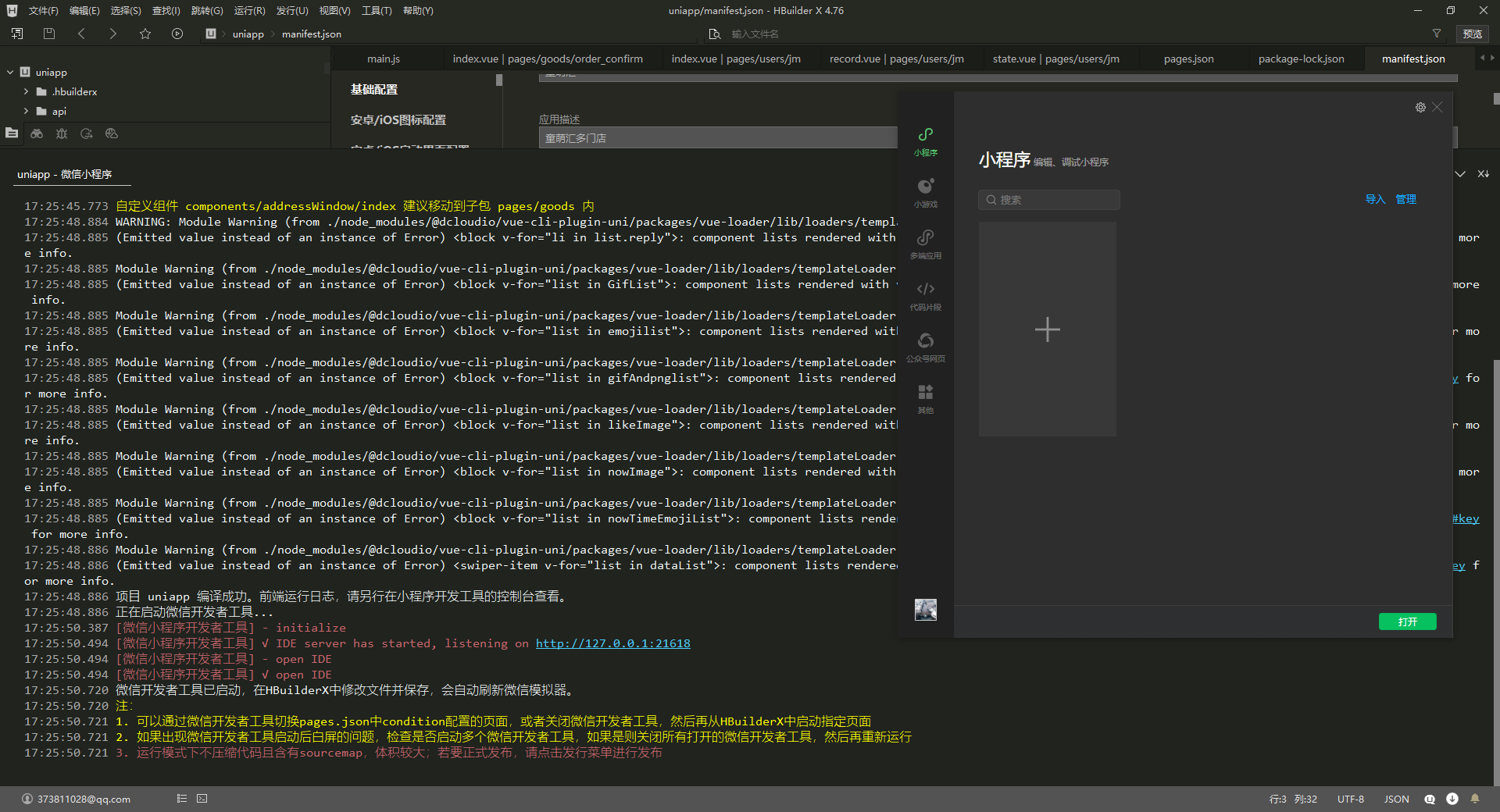Click the status bar list outline icon
The image size is (1500, 812).
click(x=181, y=799)
